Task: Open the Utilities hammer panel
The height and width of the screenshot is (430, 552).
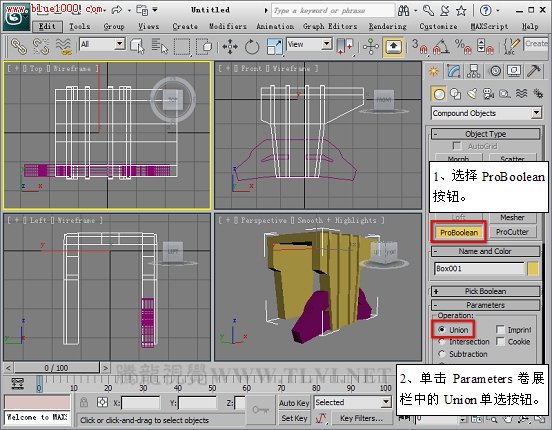Action: tap(533, 71)
